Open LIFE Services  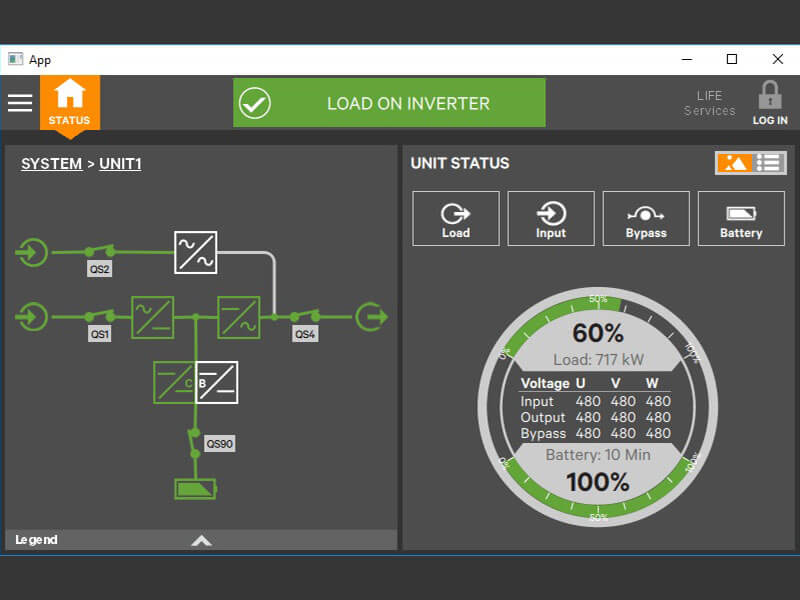(x=709, y=103)
